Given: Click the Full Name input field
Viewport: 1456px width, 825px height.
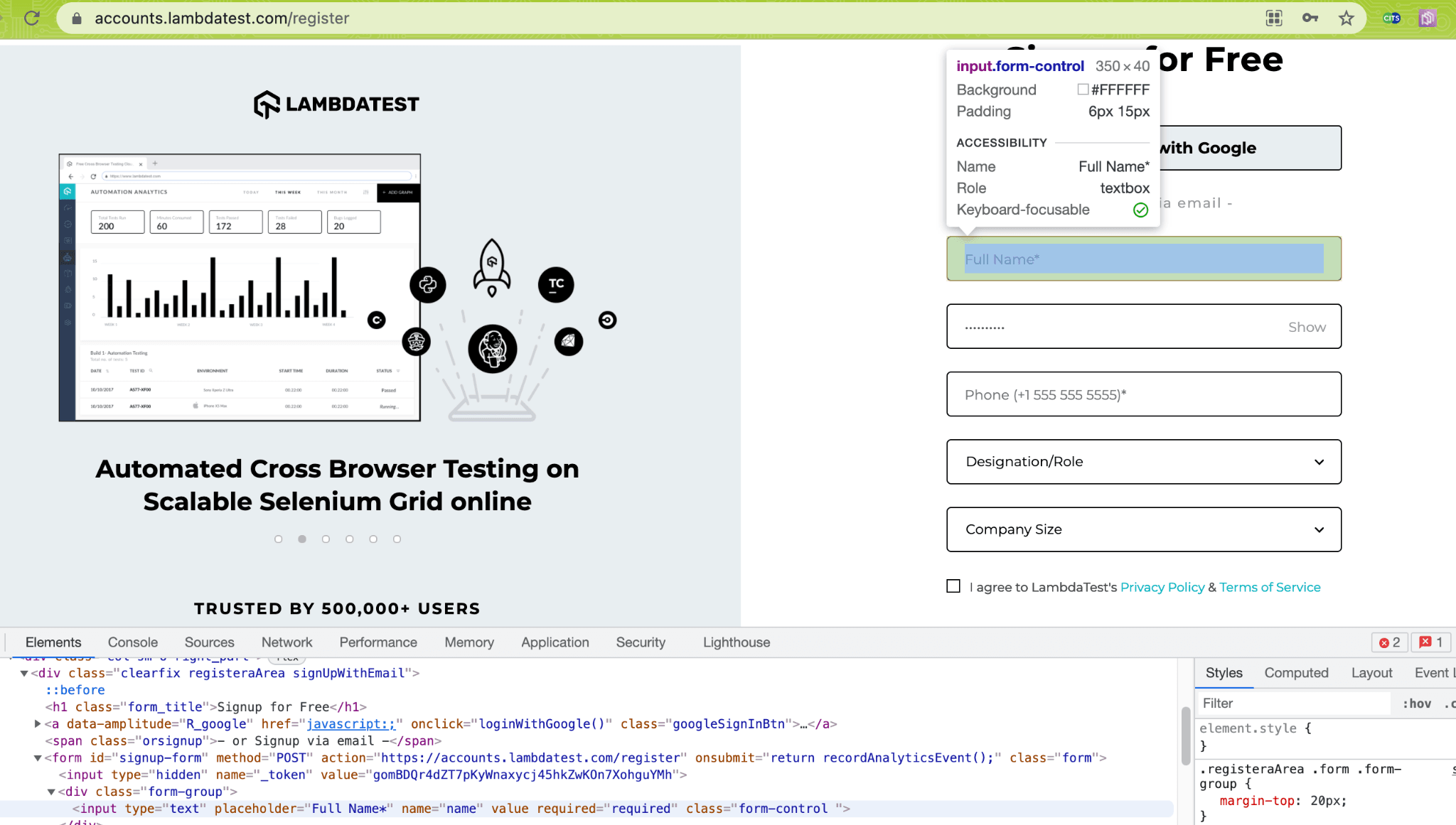Looking at the screenshot, I should pyautogui.click(x=1144, y=259).
